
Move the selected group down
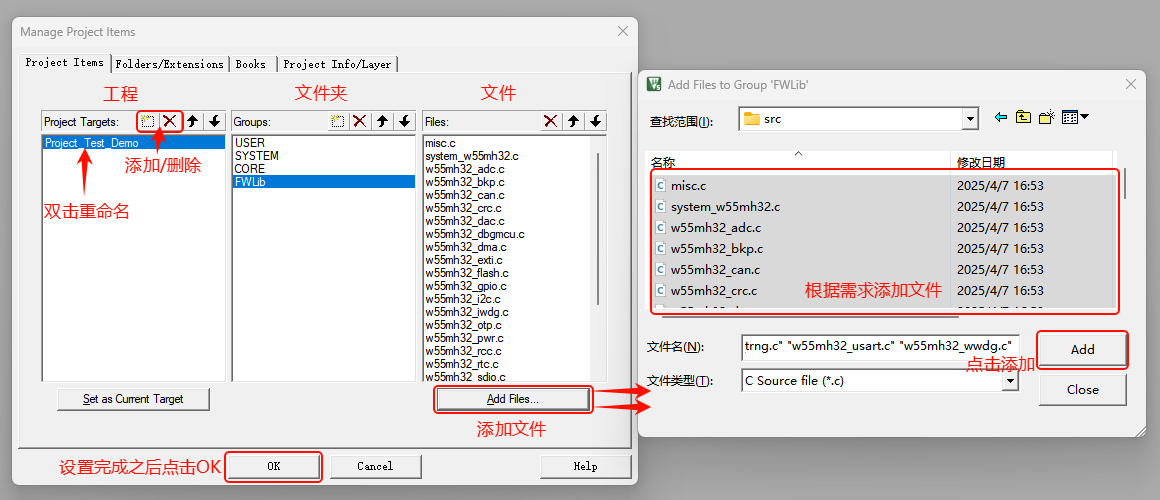pyautogui.click(x=404, y=121)
